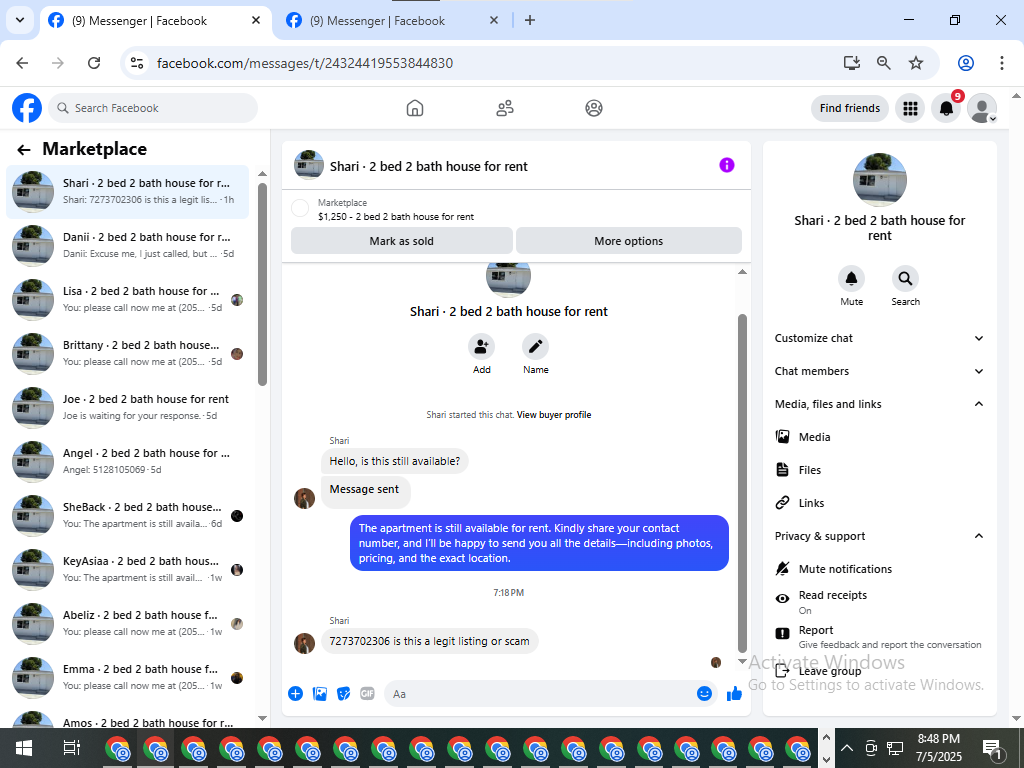This screenshot has width=1024, height=768.
Task: Attach a photo with the image icon
Action: point(319,694)
